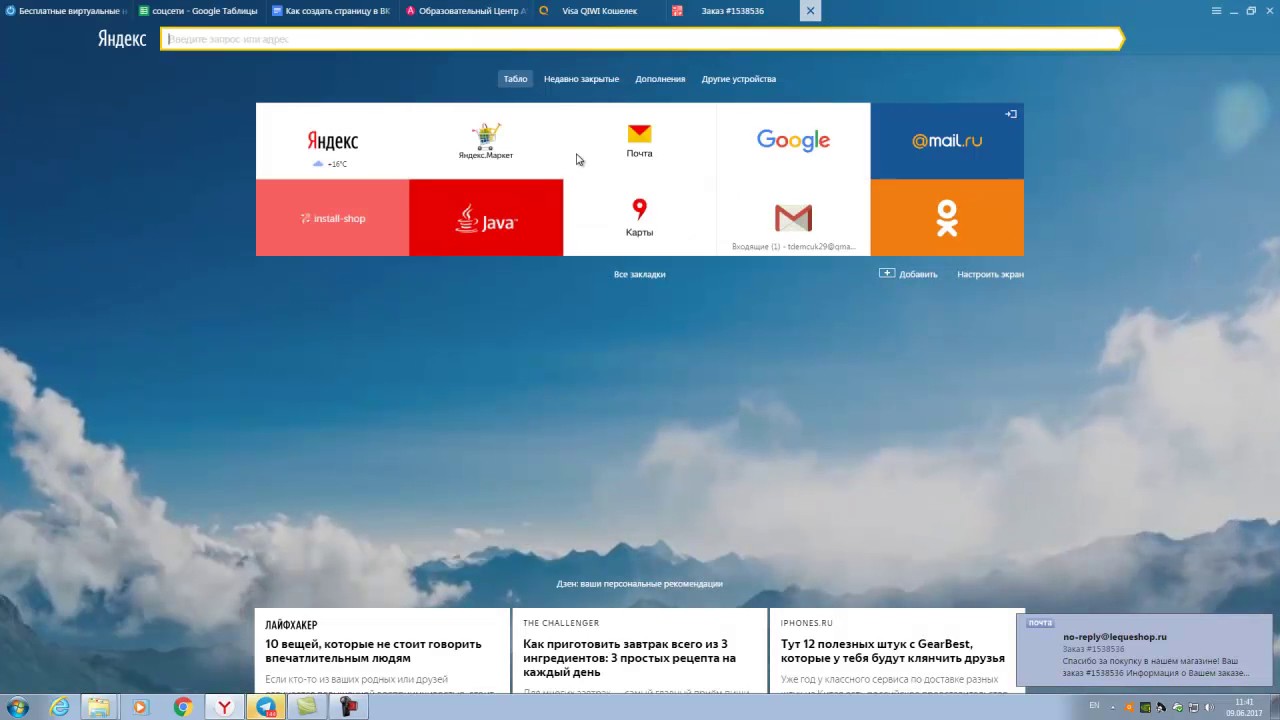
Task: Open Все закладки link
Action: (x=639, y=274)
